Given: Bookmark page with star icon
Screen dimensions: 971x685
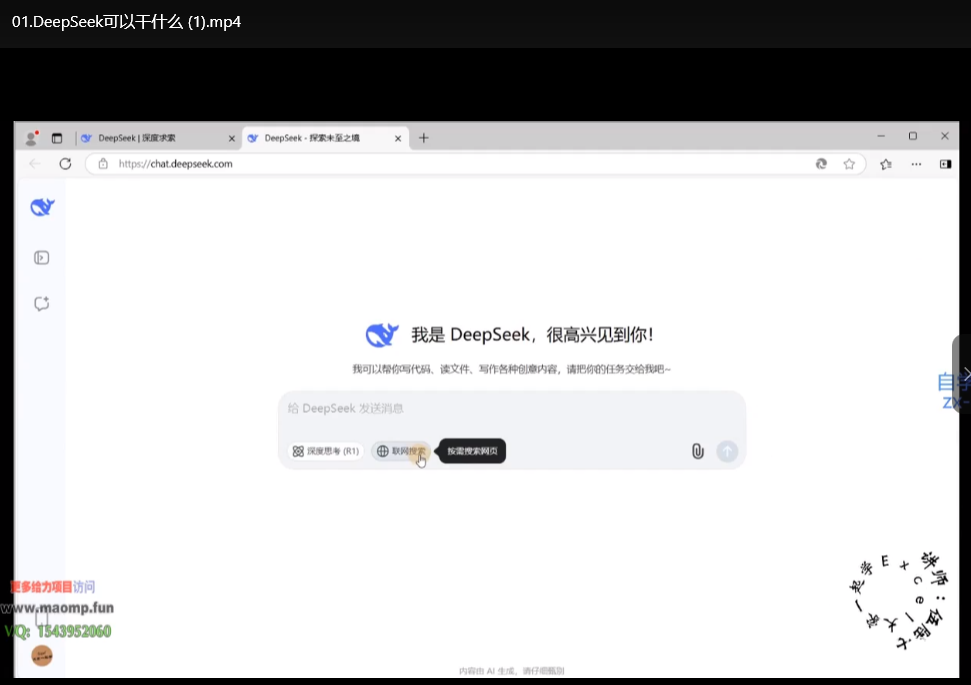Looking at the screenshot, I should [849, 164].
